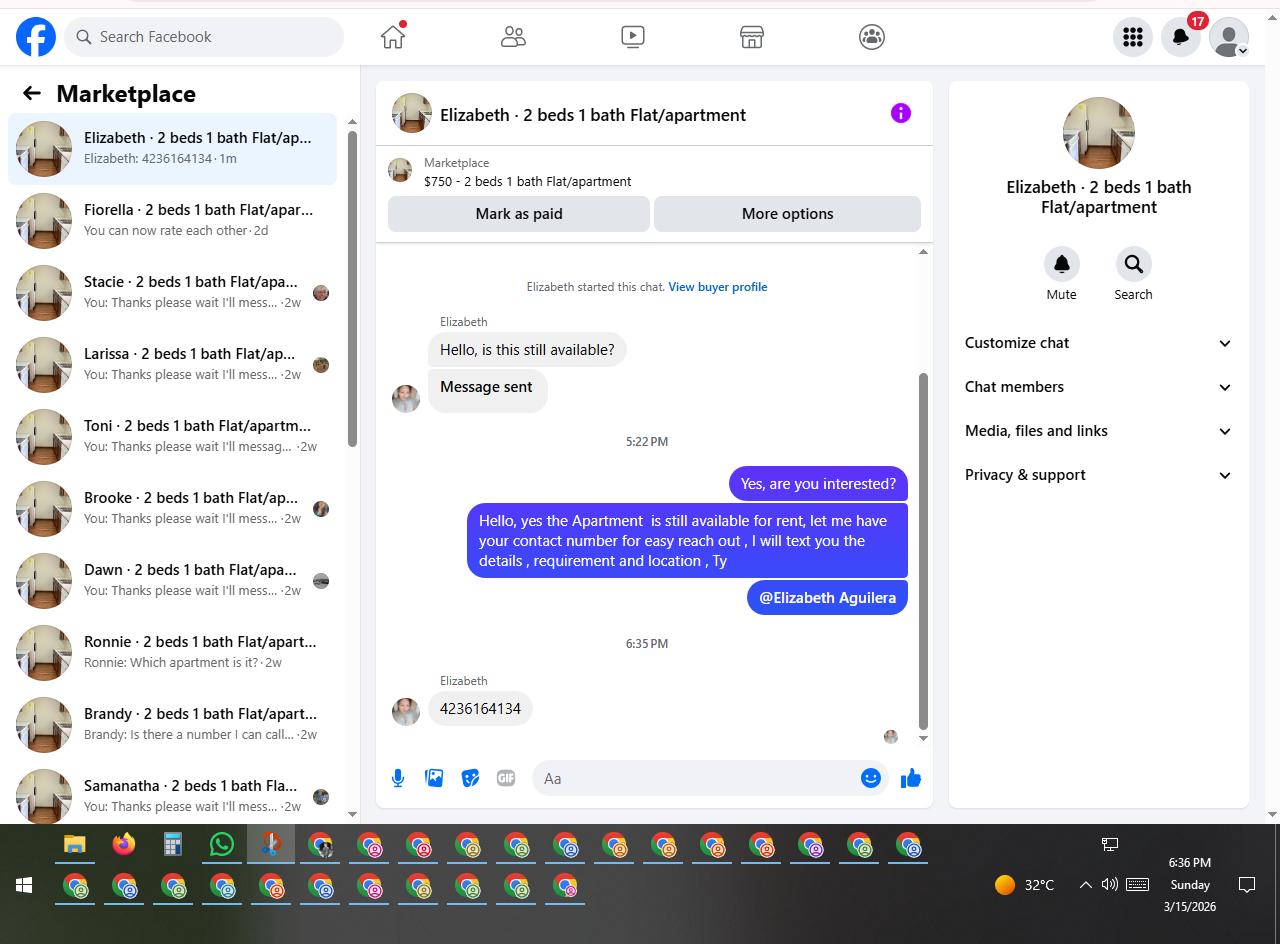Open WhatsApp from the taskbar

point(222,845)
